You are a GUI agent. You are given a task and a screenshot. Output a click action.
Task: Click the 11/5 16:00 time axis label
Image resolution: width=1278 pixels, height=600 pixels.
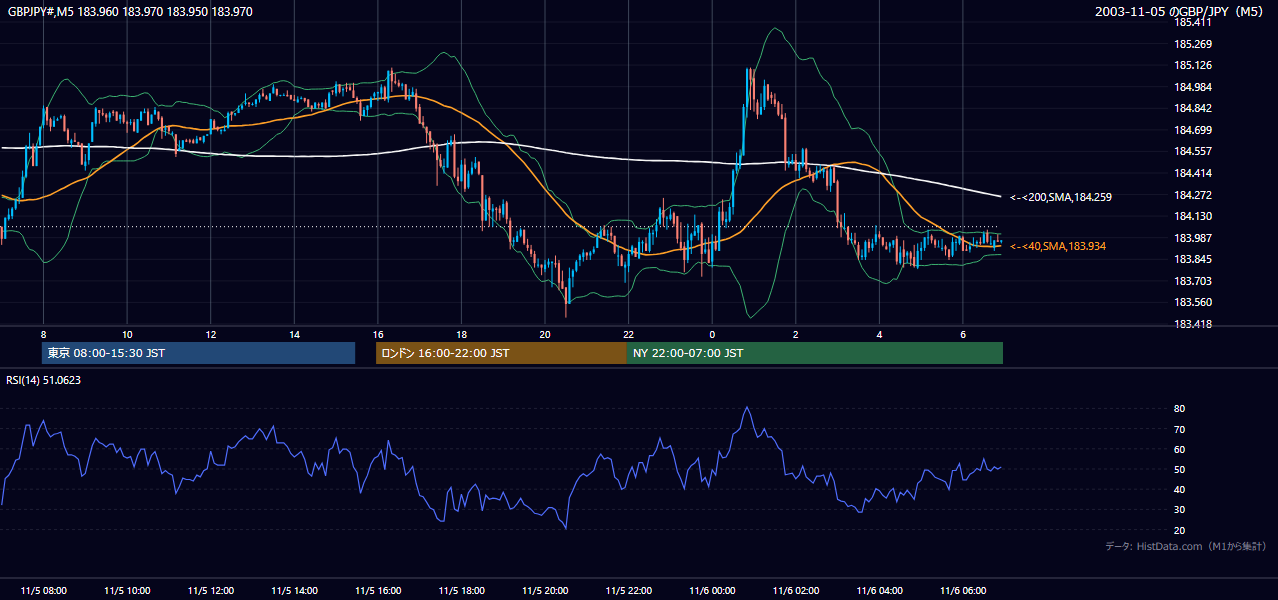pyautogui.click(x=378, y=590)
